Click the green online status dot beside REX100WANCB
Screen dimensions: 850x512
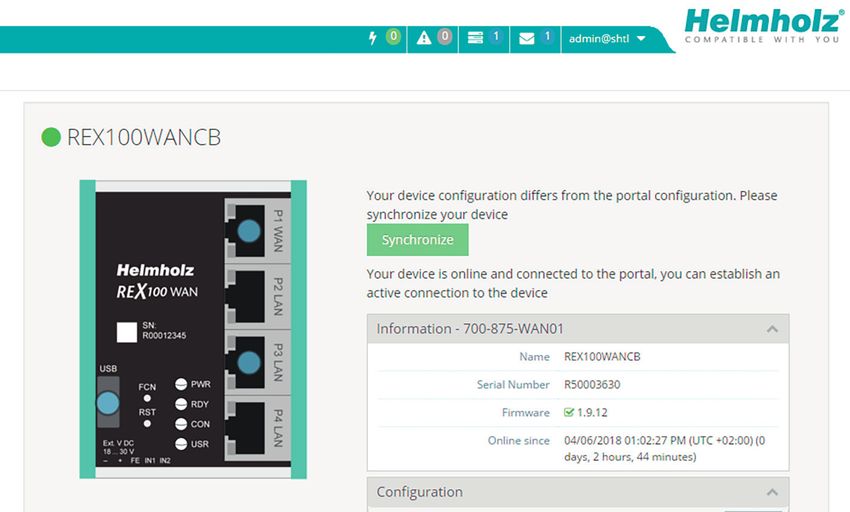tap(51, 137)
